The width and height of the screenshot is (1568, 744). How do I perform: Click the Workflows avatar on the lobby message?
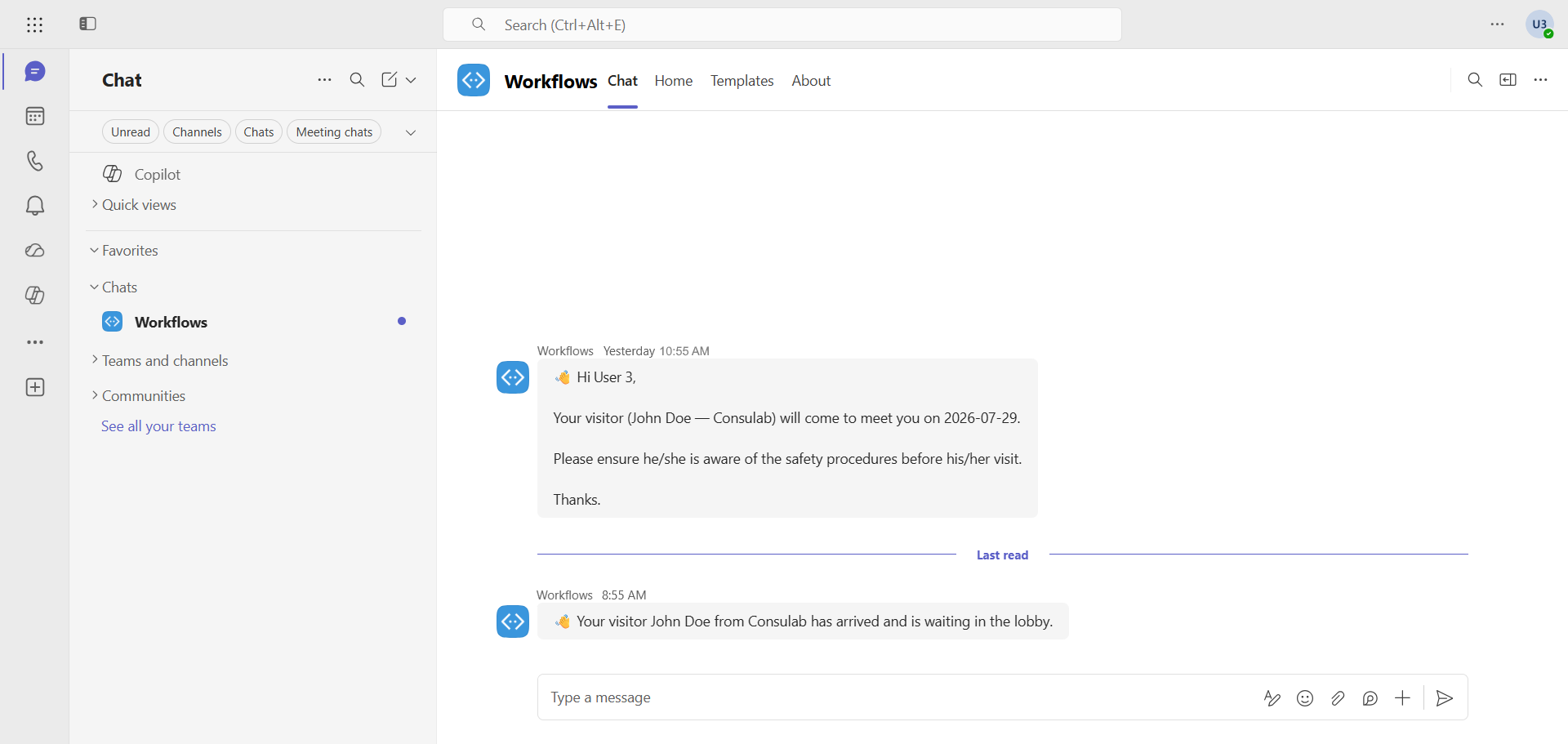tap(513, 621)
